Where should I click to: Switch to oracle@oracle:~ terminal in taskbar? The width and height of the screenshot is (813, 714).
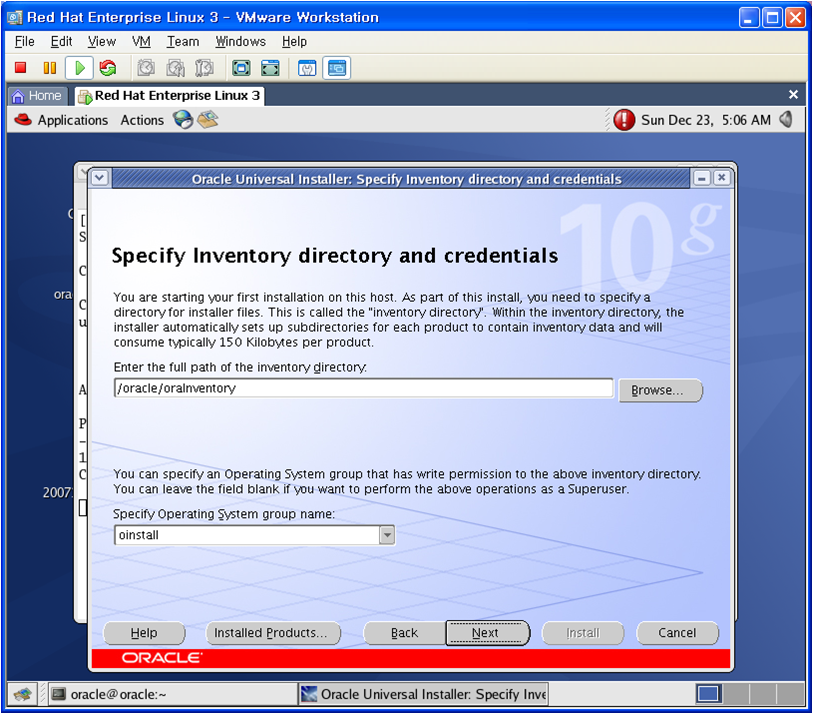pyautogui.click(x=172, y=694)
